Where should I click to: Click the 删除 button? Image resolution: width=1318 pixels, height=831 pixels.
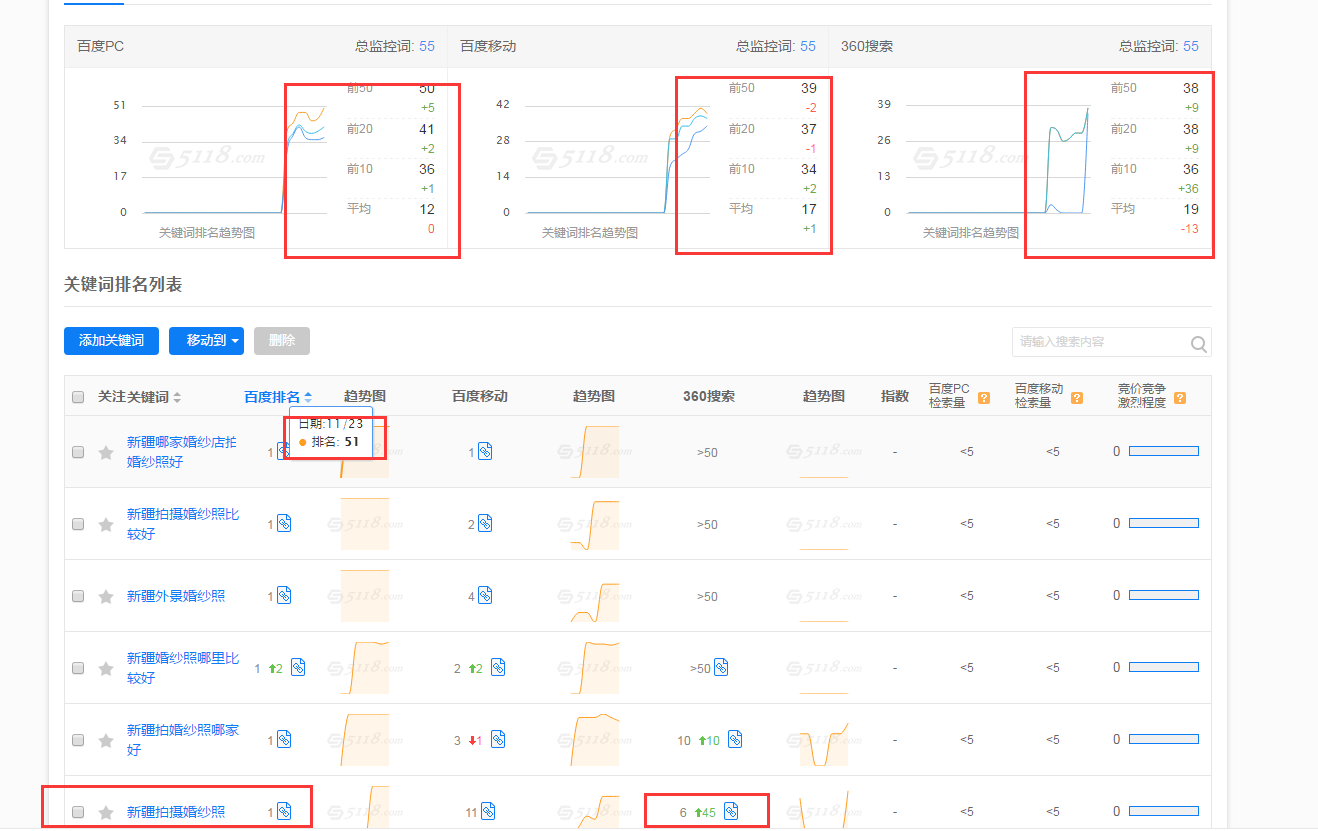(x=282, y=341)
